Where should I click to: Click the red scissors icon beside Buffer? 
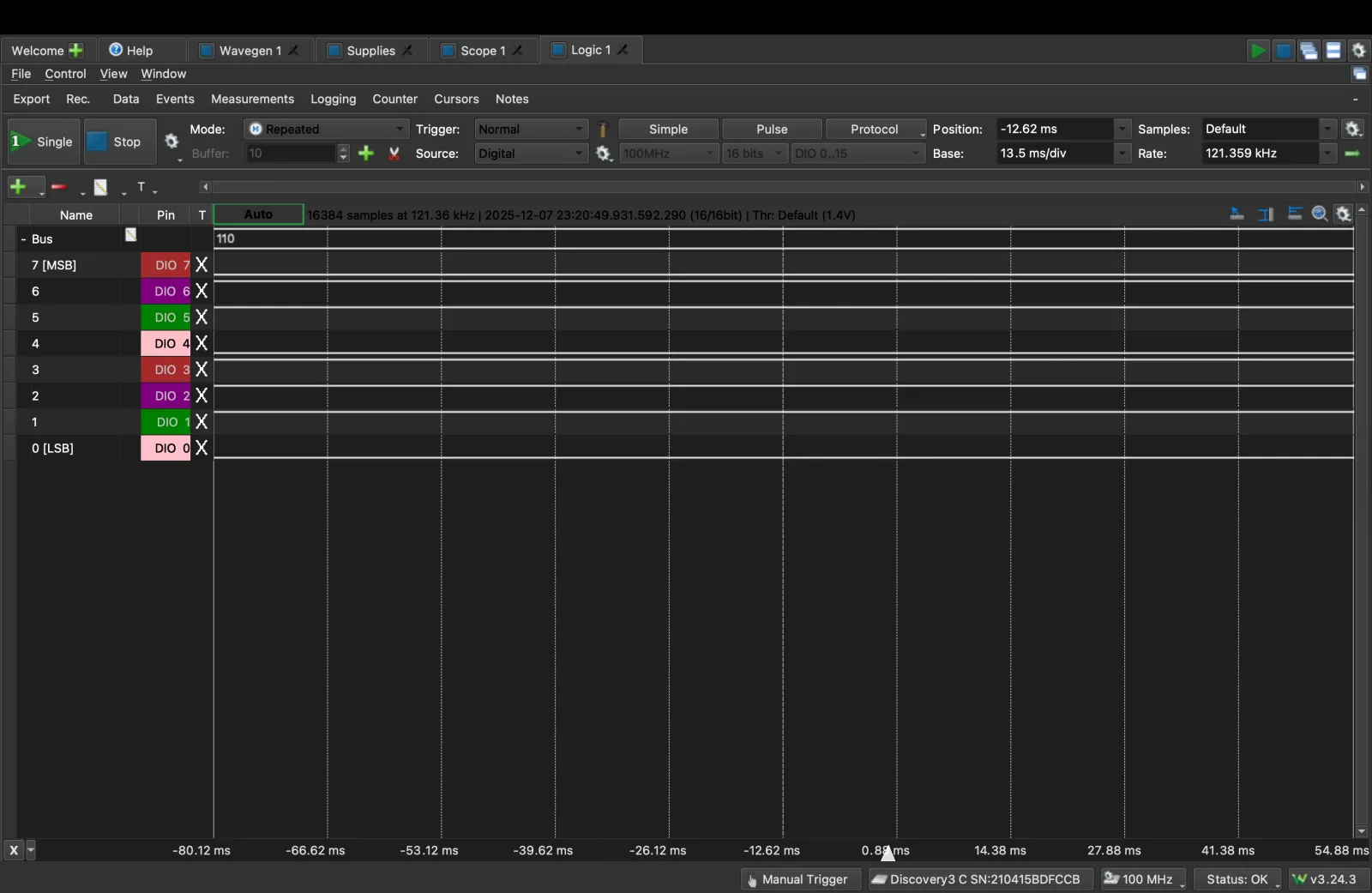click(x=394, y=154)
